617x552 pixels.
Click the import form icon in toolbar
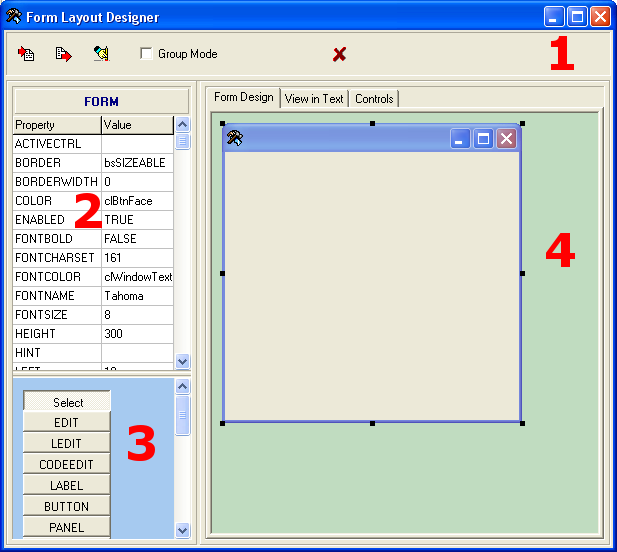[27, 54]
